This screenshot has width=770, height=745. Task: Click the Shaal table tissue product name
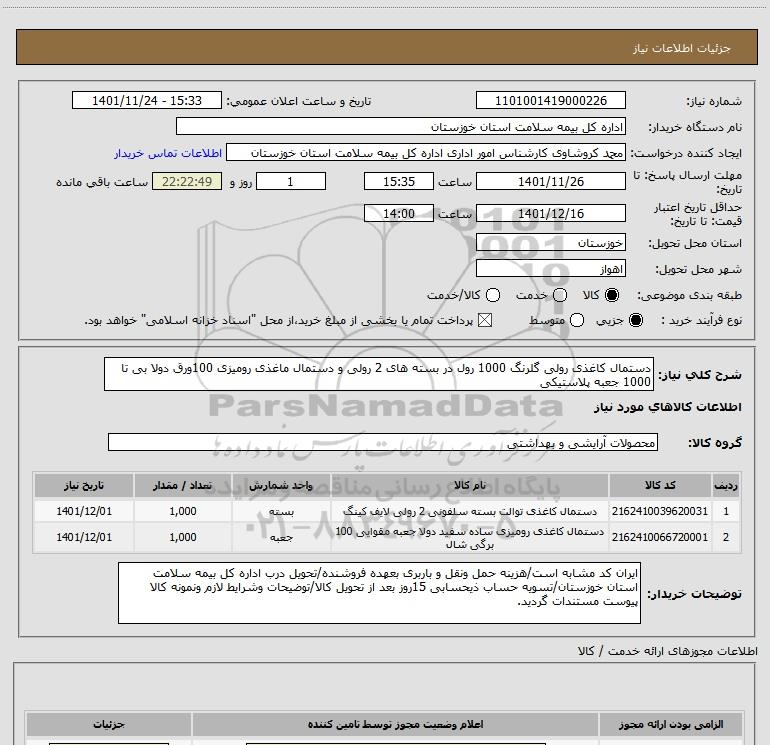[469, 538]
